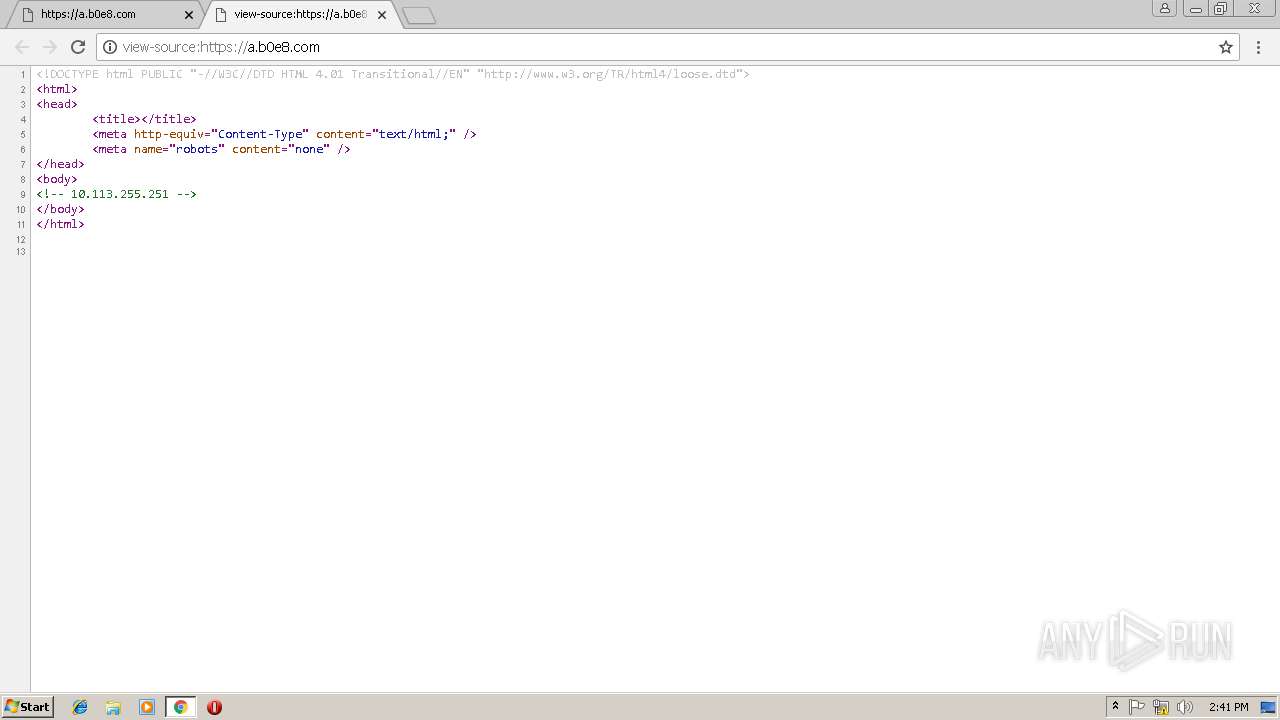Launch Internet Explorer from the taskbar
The height and width of the screenshot is (720, 1280).
80,707
